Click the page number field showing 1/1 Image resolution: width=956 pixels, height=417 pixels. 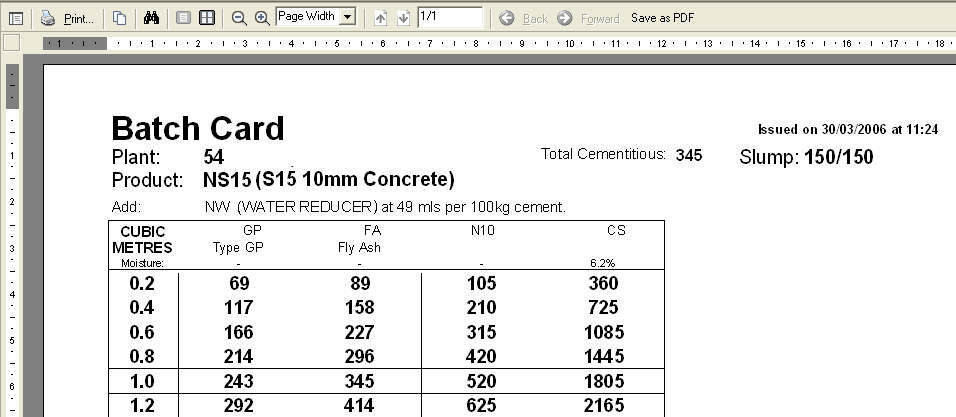click(x=449, y=17)
